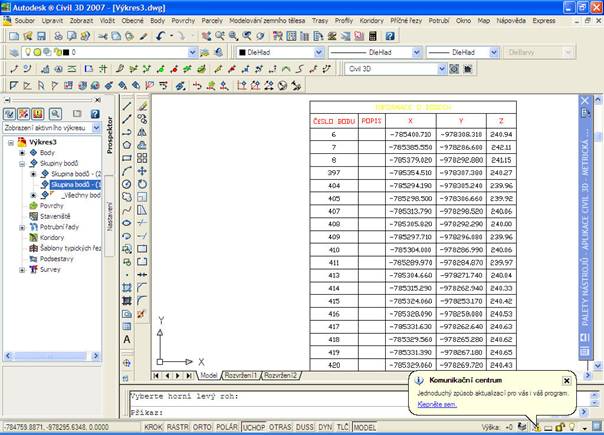This screenshot has height=435, width=604.
Task: Close the Komunikační centrum balloon
Action: click(566, 381)
